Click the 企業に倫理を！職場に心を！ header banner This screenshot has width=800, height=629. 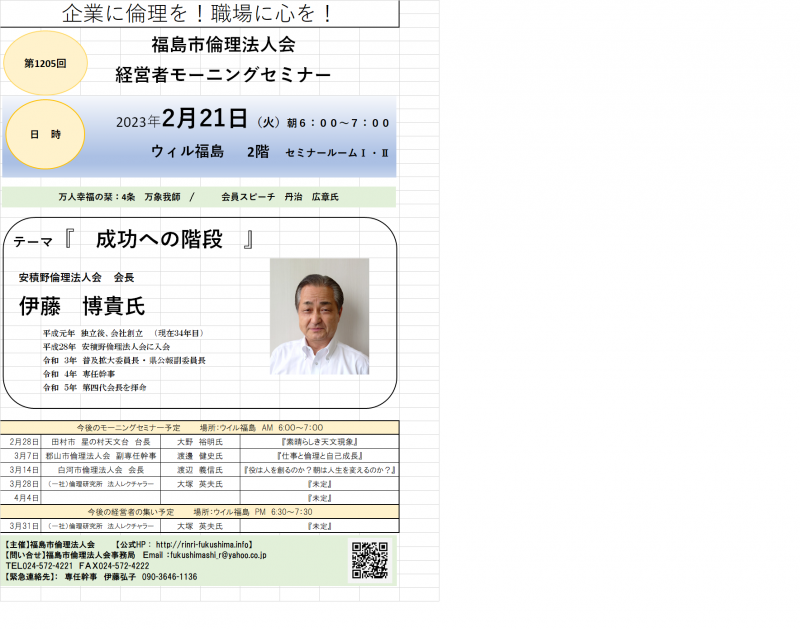tap(198, 14)
